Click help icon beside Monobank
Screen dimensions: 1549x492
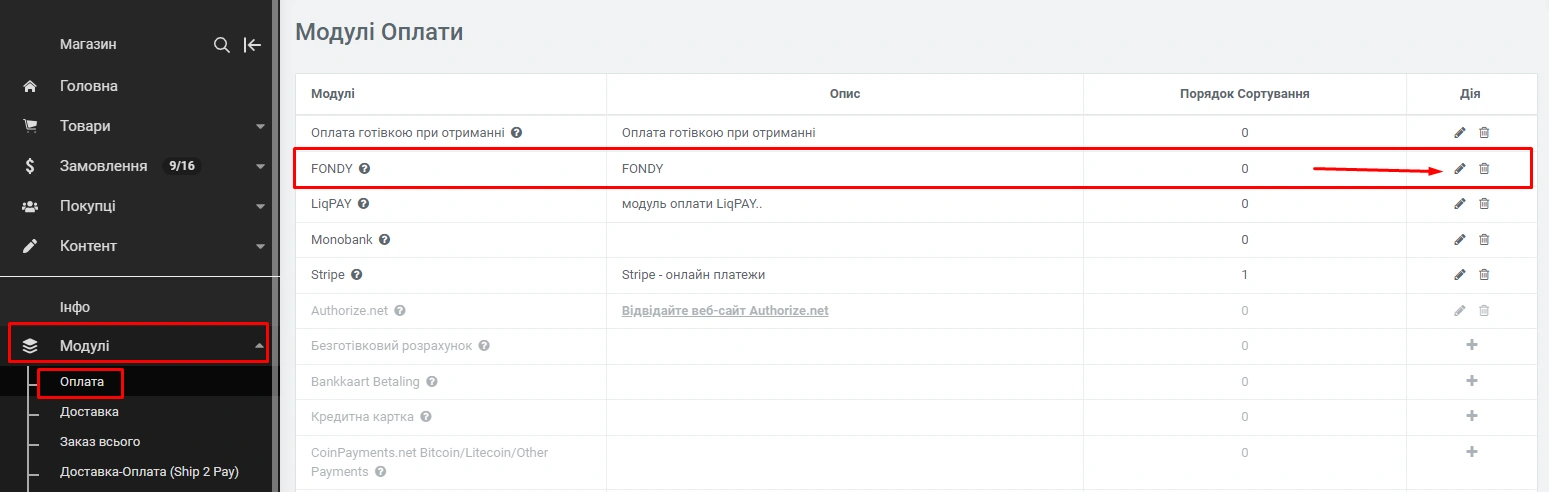[384, 240]
